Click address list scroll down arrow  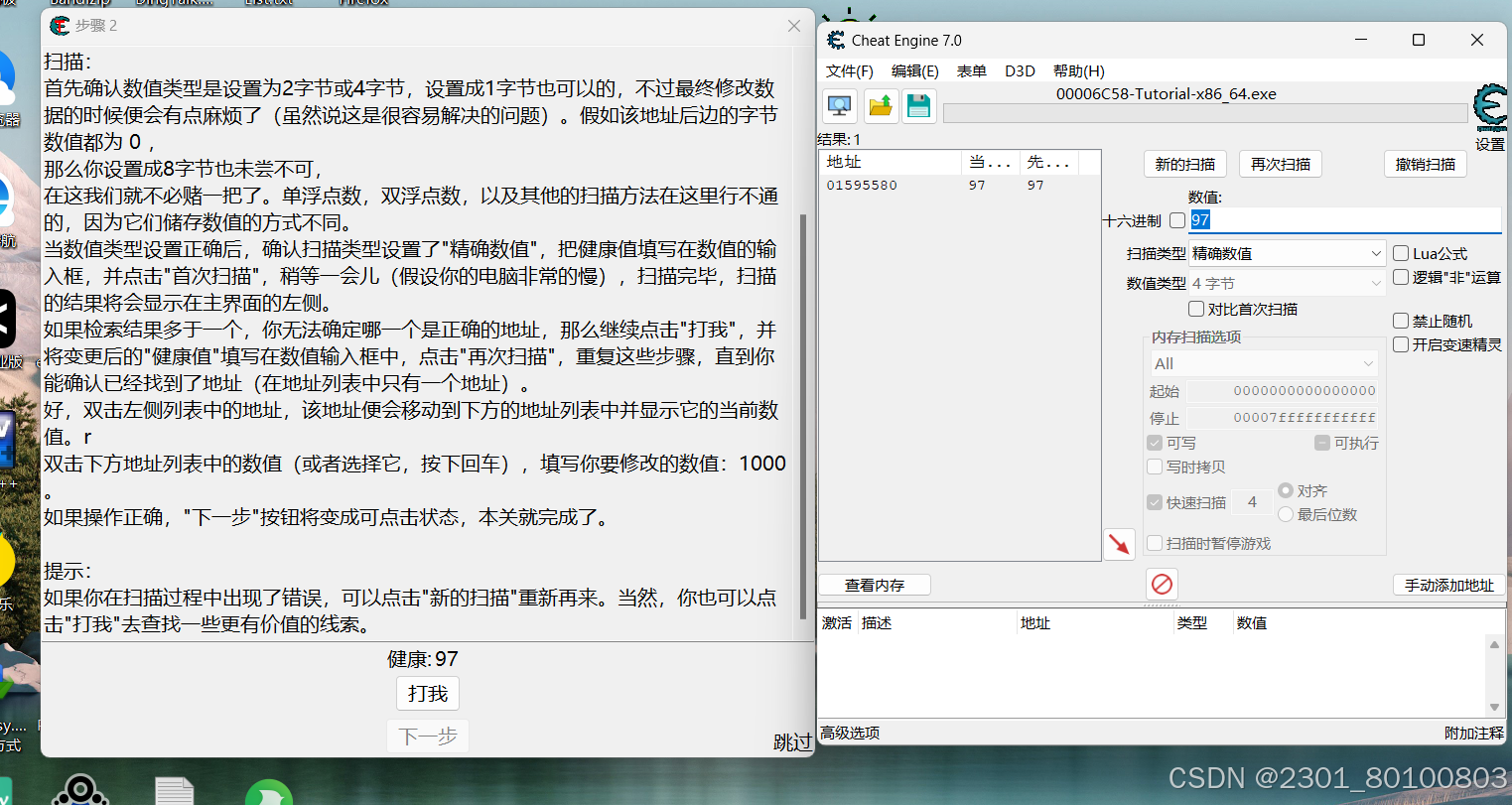(x=1494, y=707)
